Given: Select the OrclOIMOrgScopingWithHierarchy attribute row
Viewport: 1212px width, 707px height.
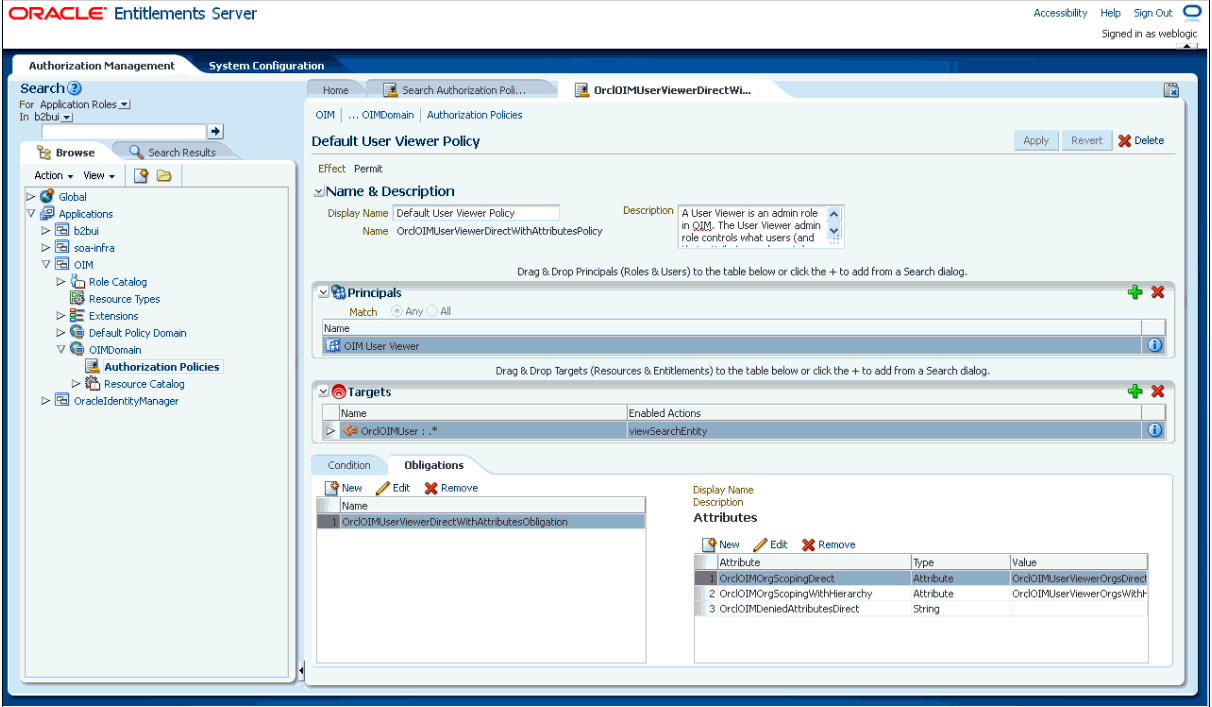Looking at the screenshot, I should (x=920, y=593).
